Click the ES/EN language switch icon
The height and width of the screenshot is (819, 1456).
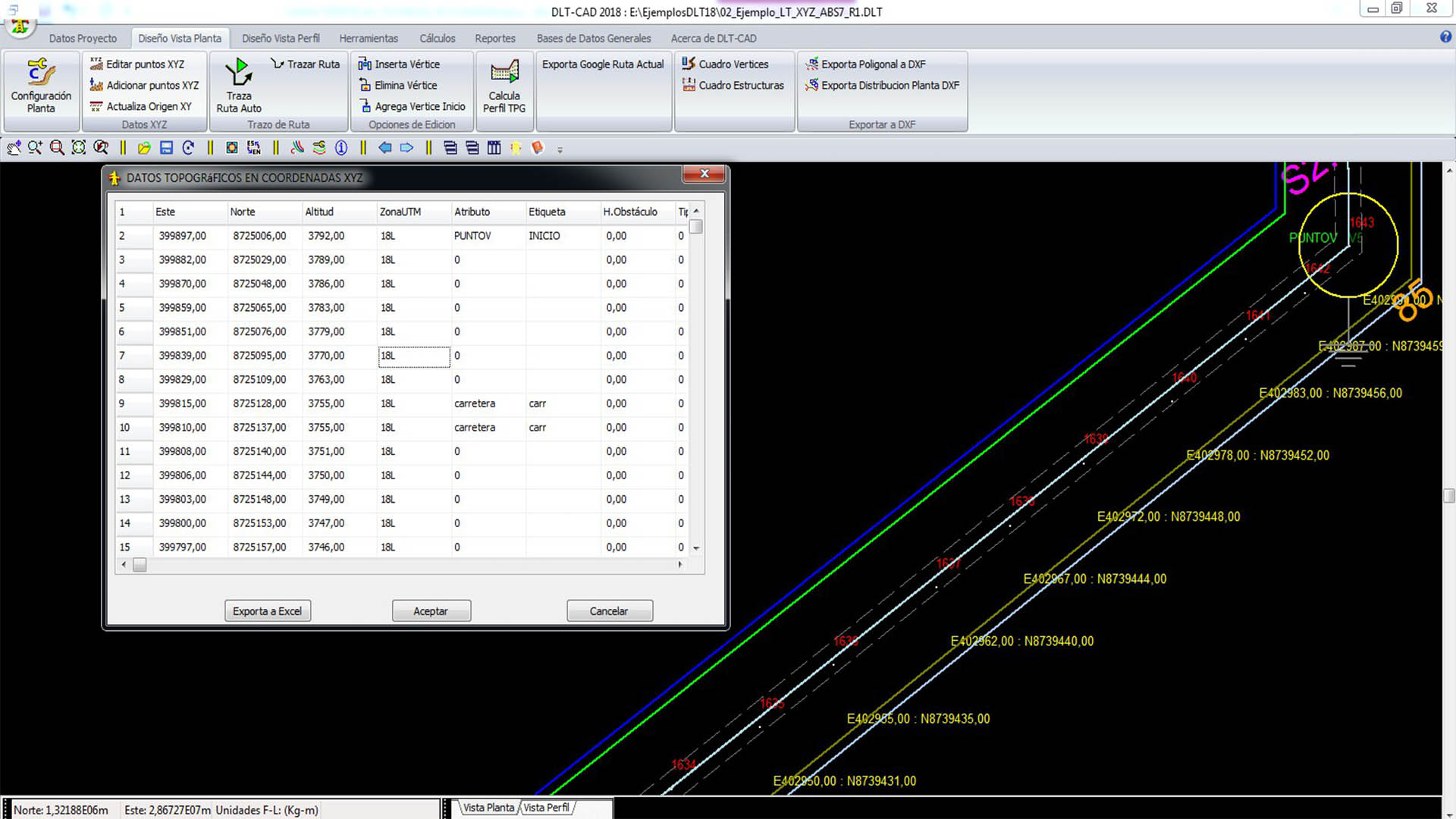253,148
